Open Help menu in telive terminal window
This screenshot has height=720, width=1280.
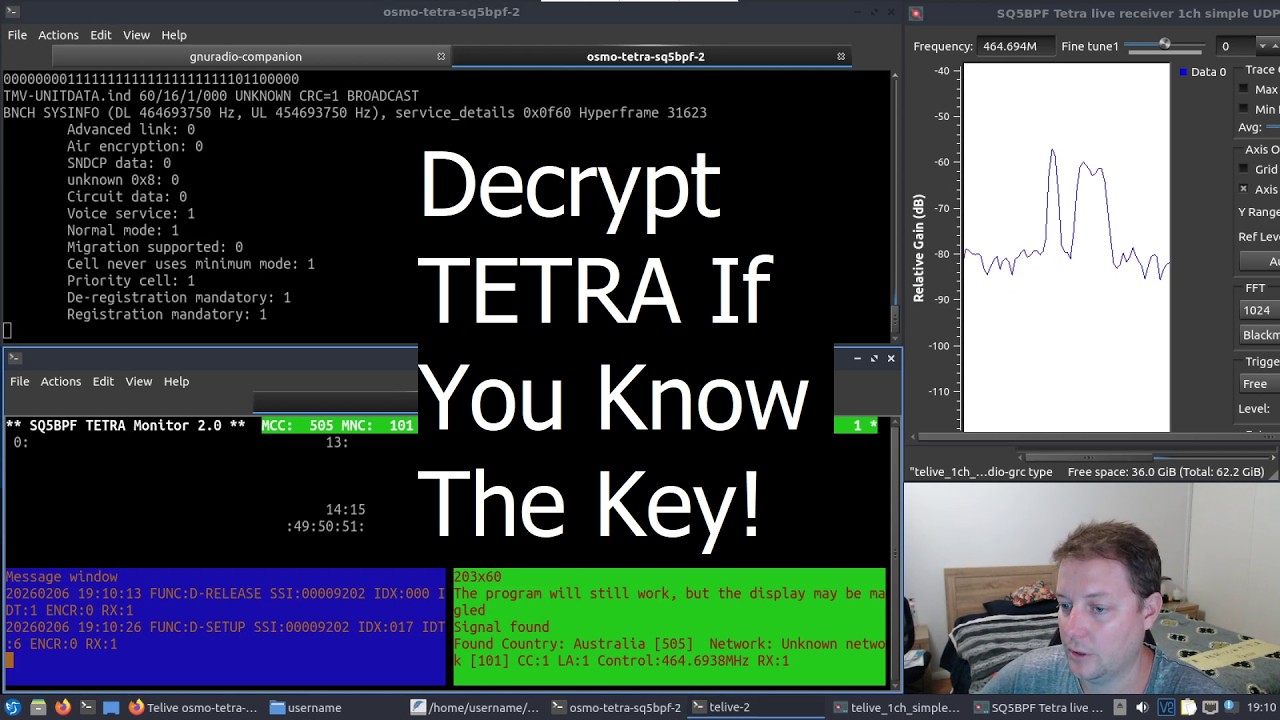pos(176,381)
